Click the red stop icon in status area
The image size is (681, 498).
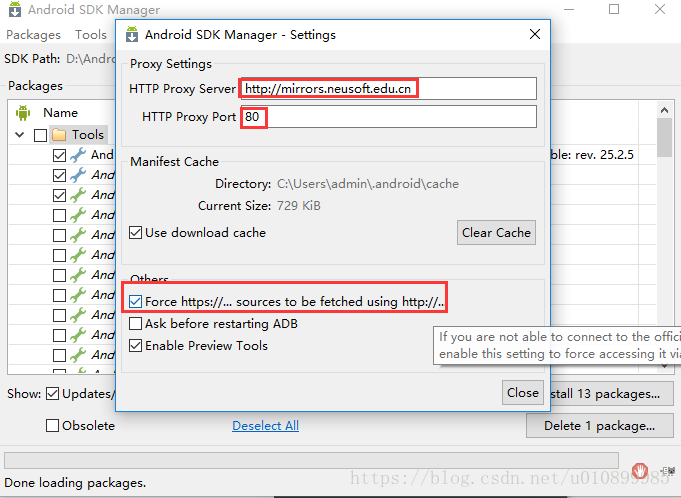(640, 470)
